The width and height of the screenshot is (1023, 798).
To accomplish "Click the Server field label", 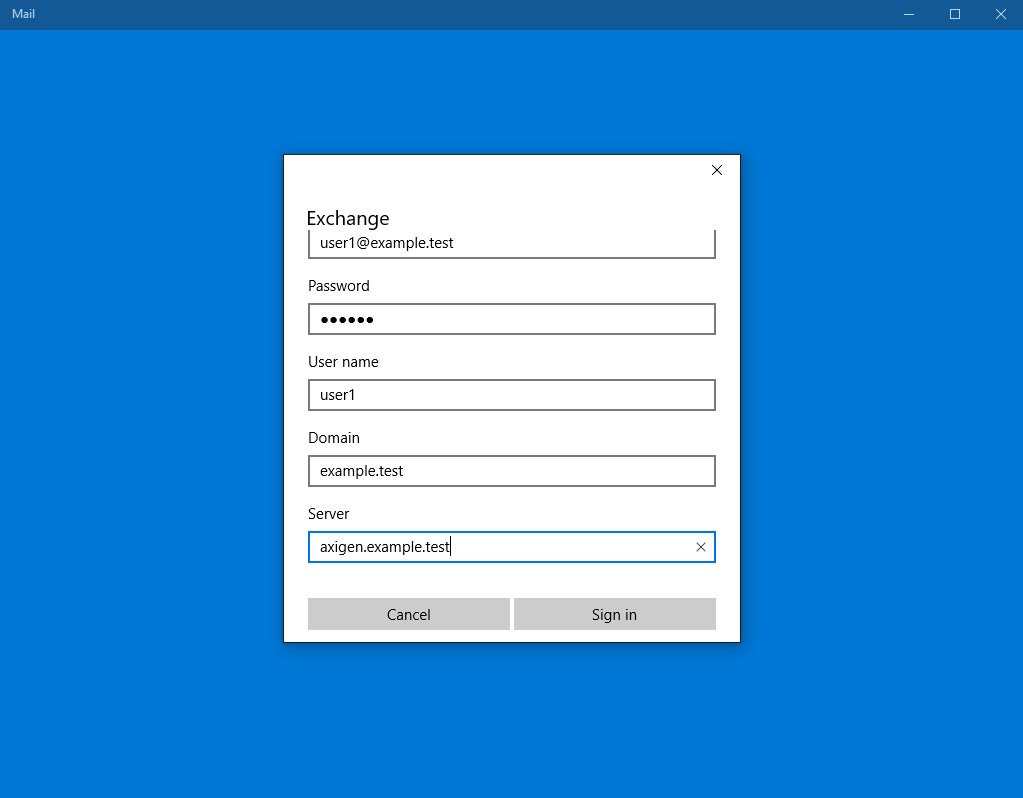I will tap(328, 514).
